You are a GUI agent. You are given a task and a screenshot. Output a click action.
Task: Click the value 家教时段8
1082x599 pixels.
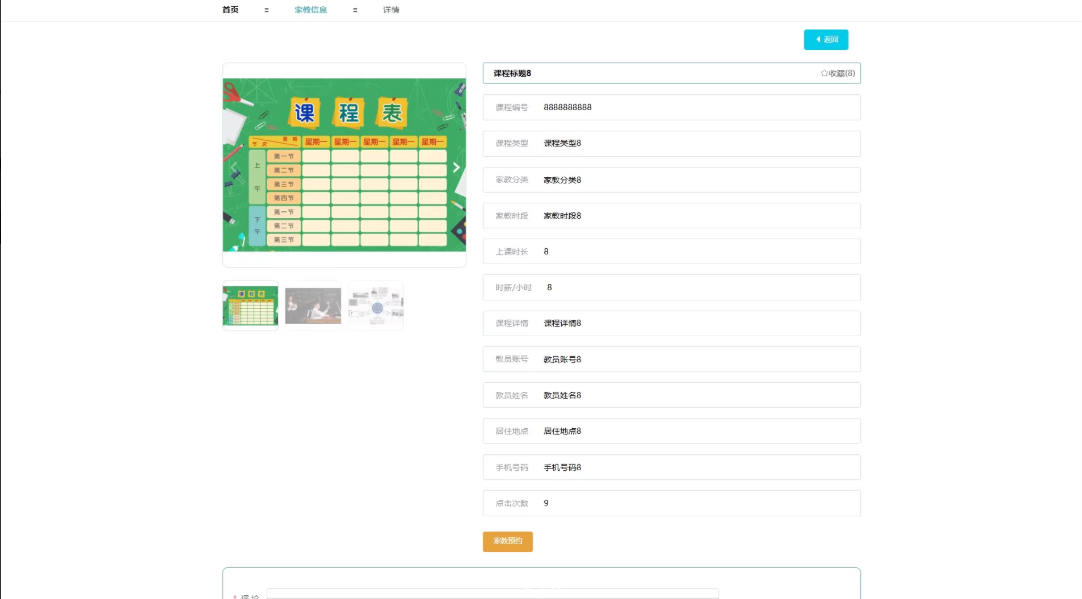[x=562, y=216]
